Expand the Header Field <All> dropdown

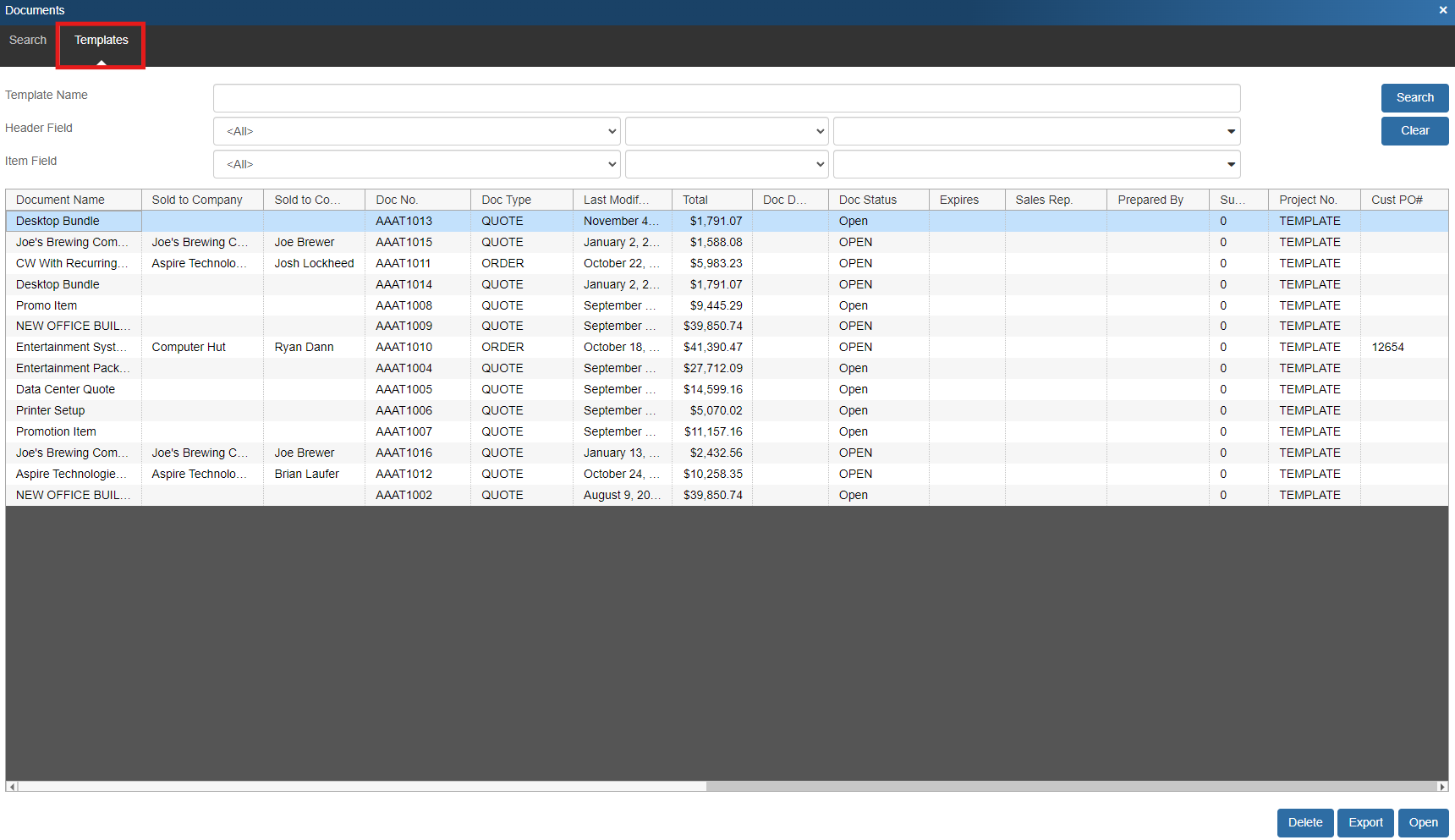[416, 131]
